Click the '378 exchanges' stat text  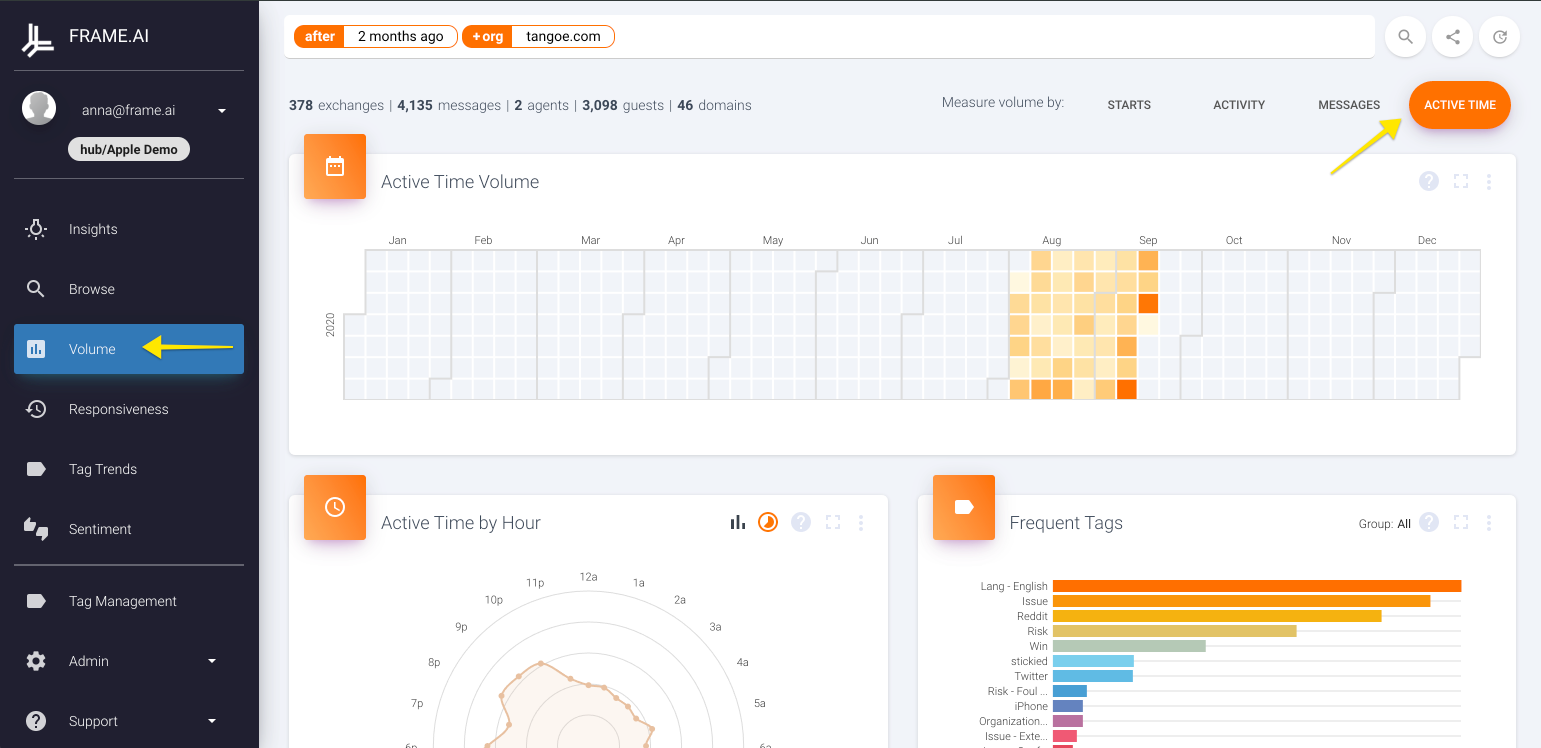(336, 105)
